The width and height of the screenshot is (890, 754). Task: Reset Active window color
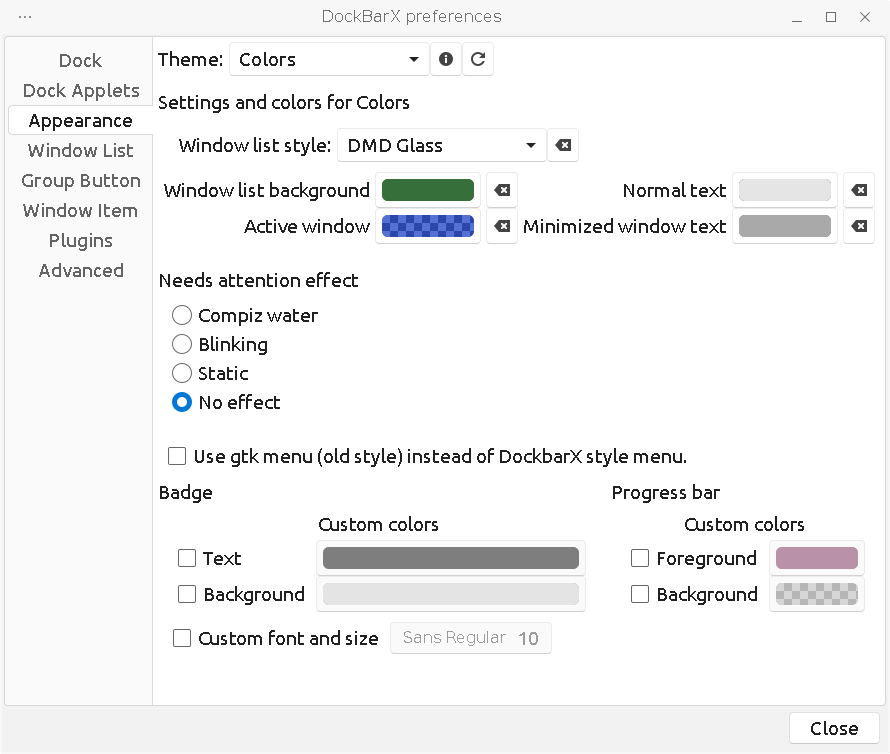(502, 227)
